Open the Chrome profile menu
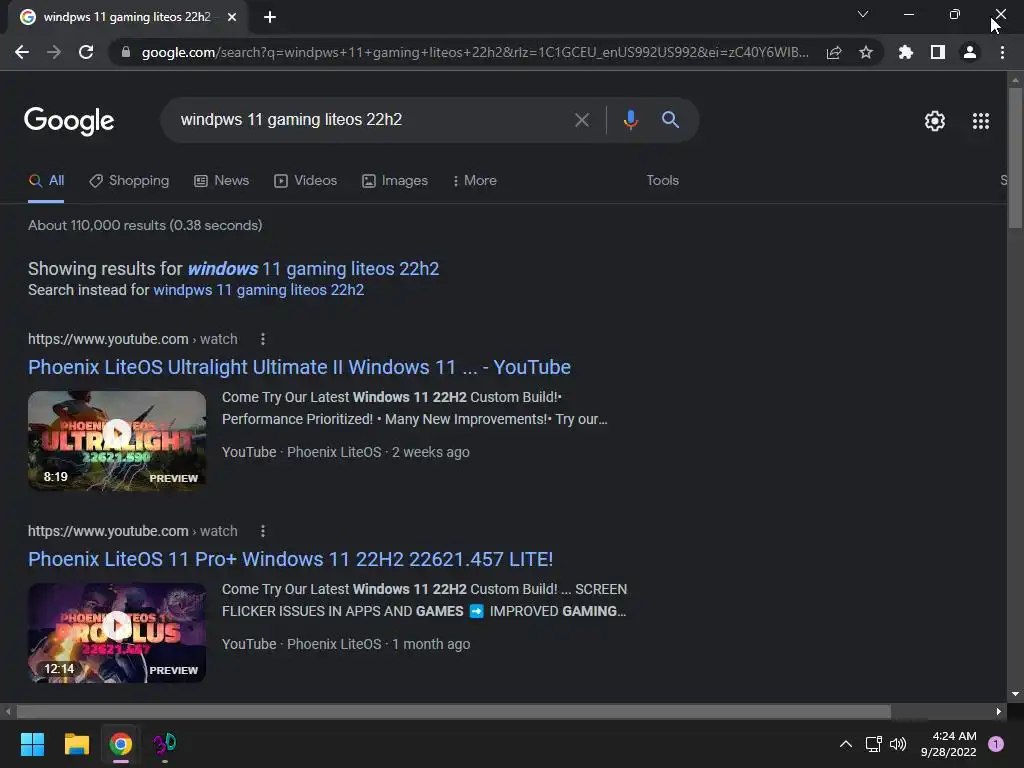This screenshot has width=1024, height=768. point(970,52)
